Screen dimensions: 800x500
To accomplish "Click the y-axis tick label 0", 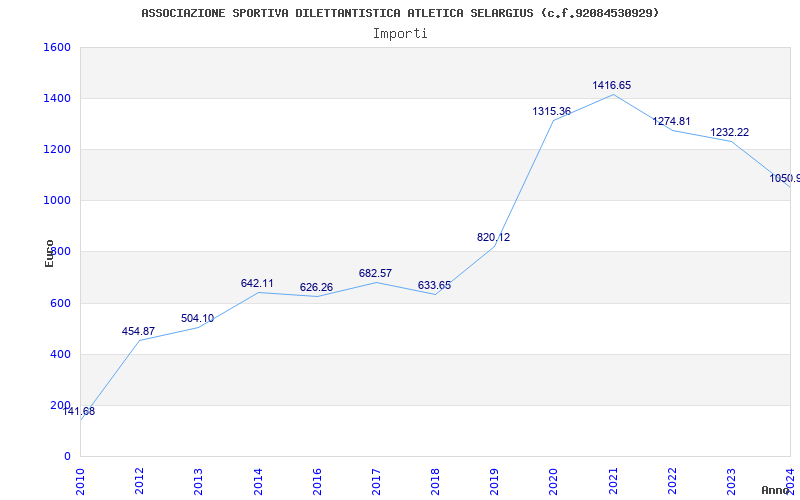I will tap(67, 456).
